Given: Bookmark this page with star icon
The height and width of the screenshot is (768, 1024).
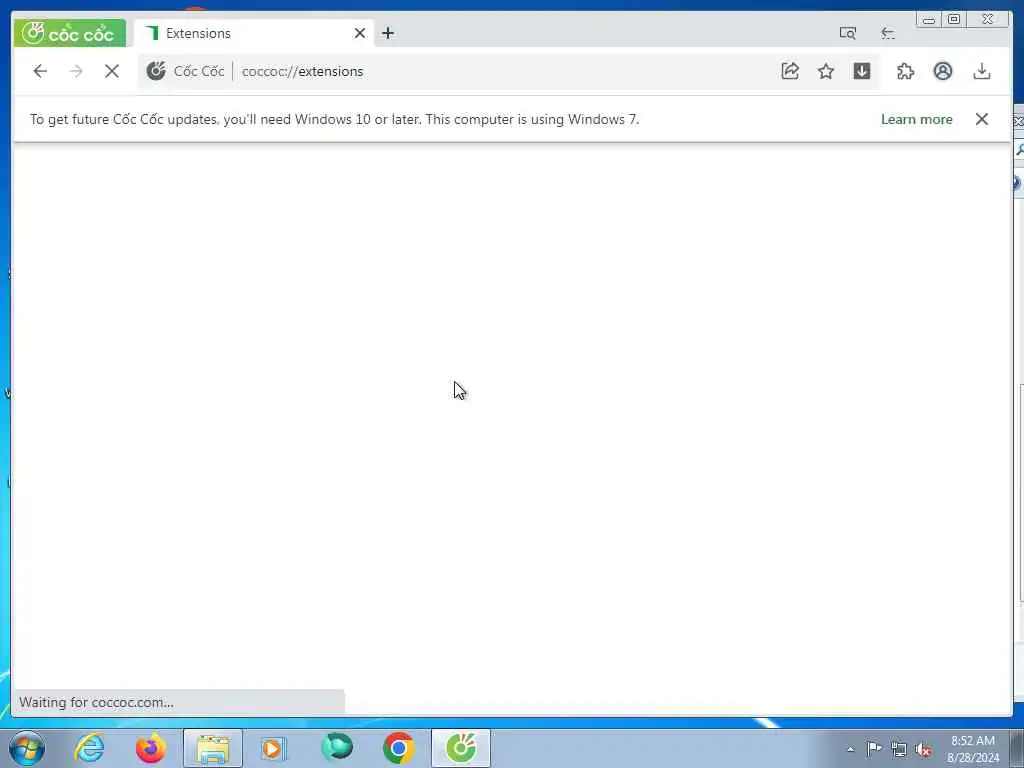Looking at the screenshot, I should [x=826, y=71].
